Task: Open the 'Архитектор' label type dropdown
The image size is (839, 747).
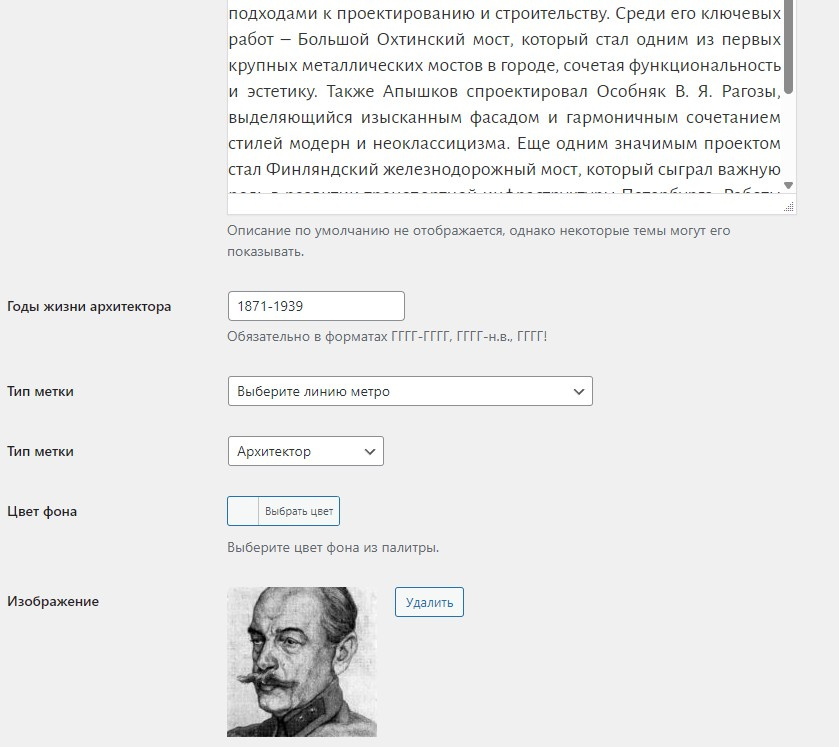Action: (x=306, y=451)
